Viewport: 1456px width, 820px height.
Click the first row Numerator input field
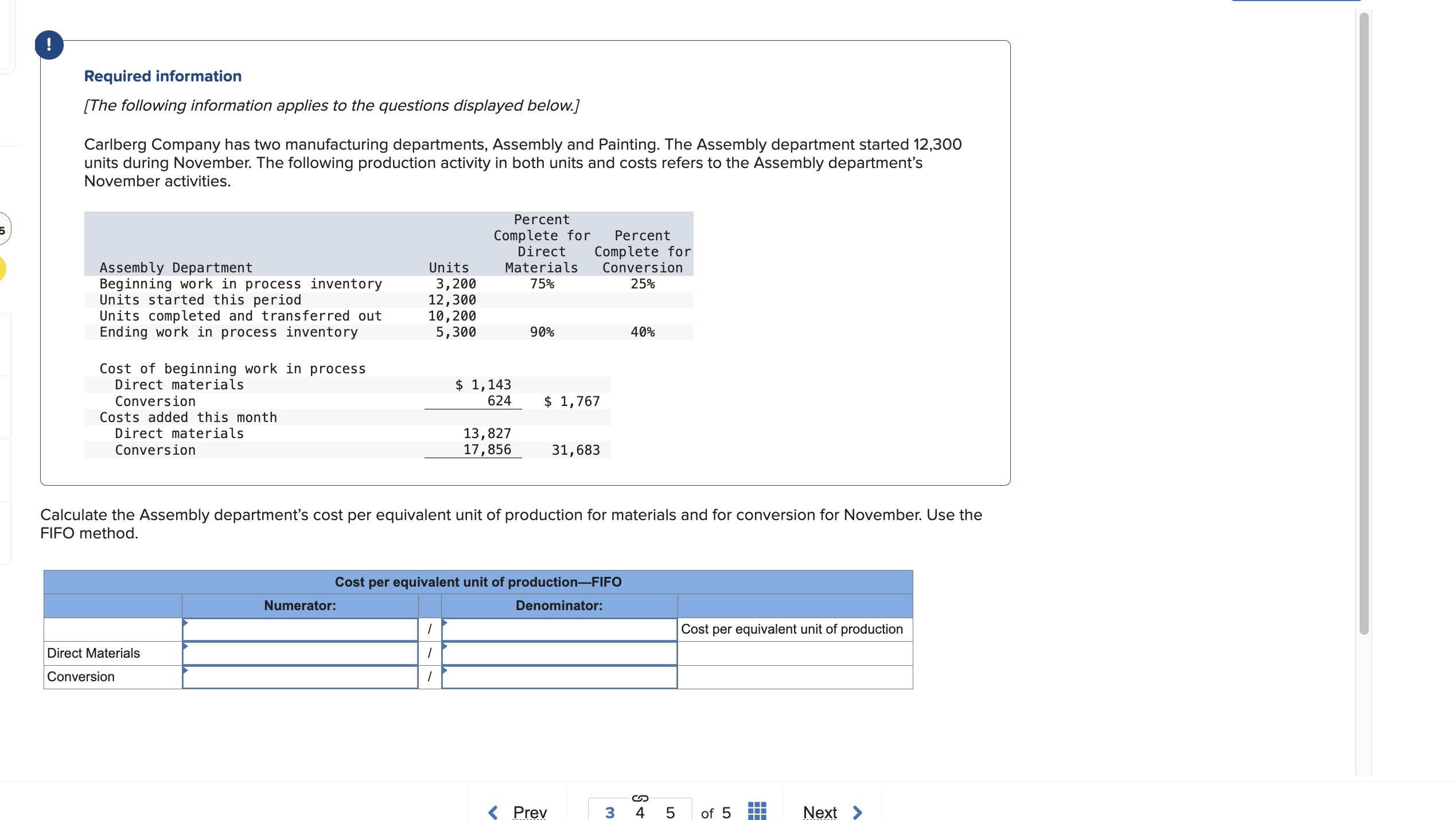pyautogui.click(x=301, y=628)
